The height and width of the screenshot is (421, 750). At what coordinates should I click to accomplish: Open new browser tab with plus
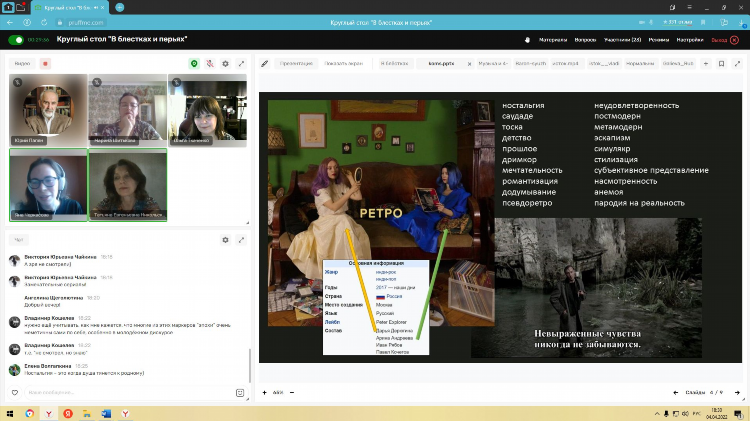click(120, 7)
